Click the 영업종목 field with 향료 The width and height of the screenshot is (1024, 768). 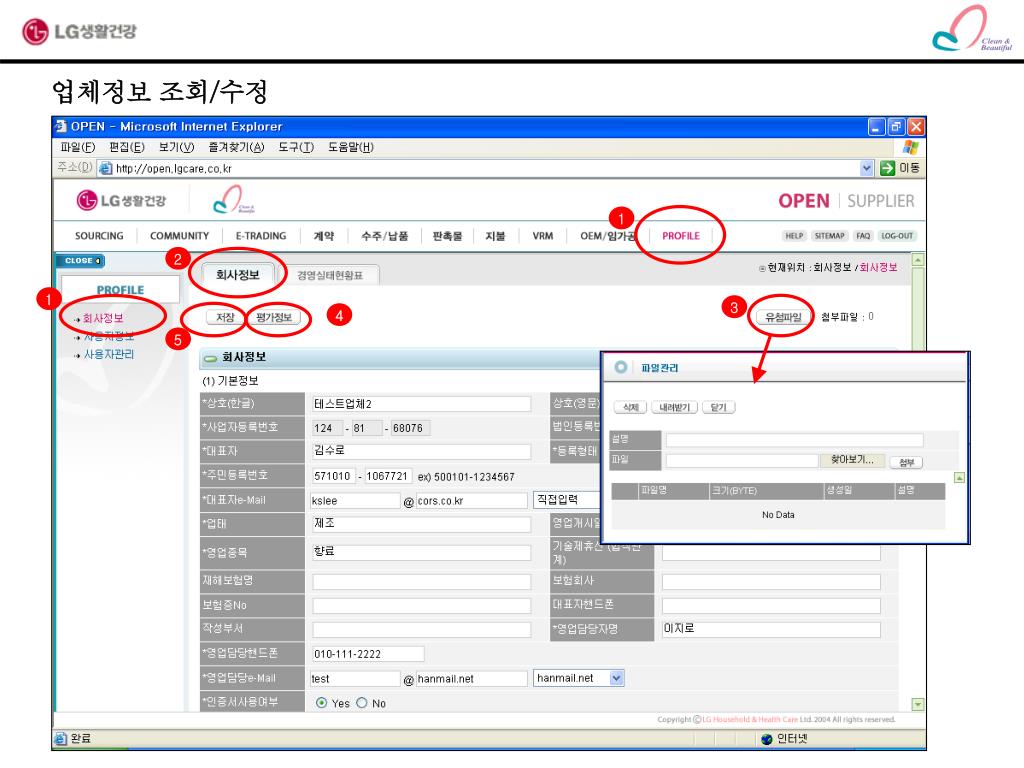(x=421, y=552)
